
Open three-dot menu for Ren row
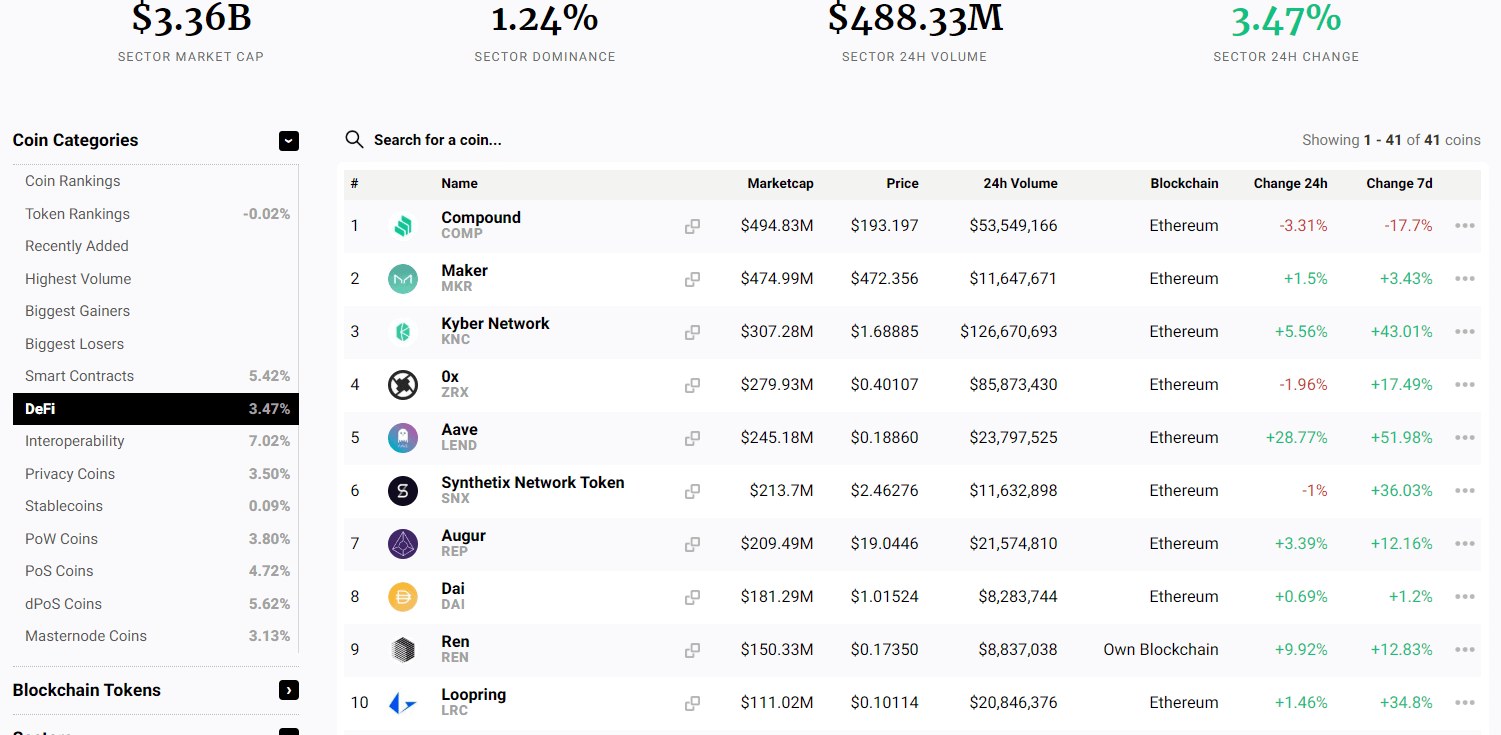[1465, 650]
